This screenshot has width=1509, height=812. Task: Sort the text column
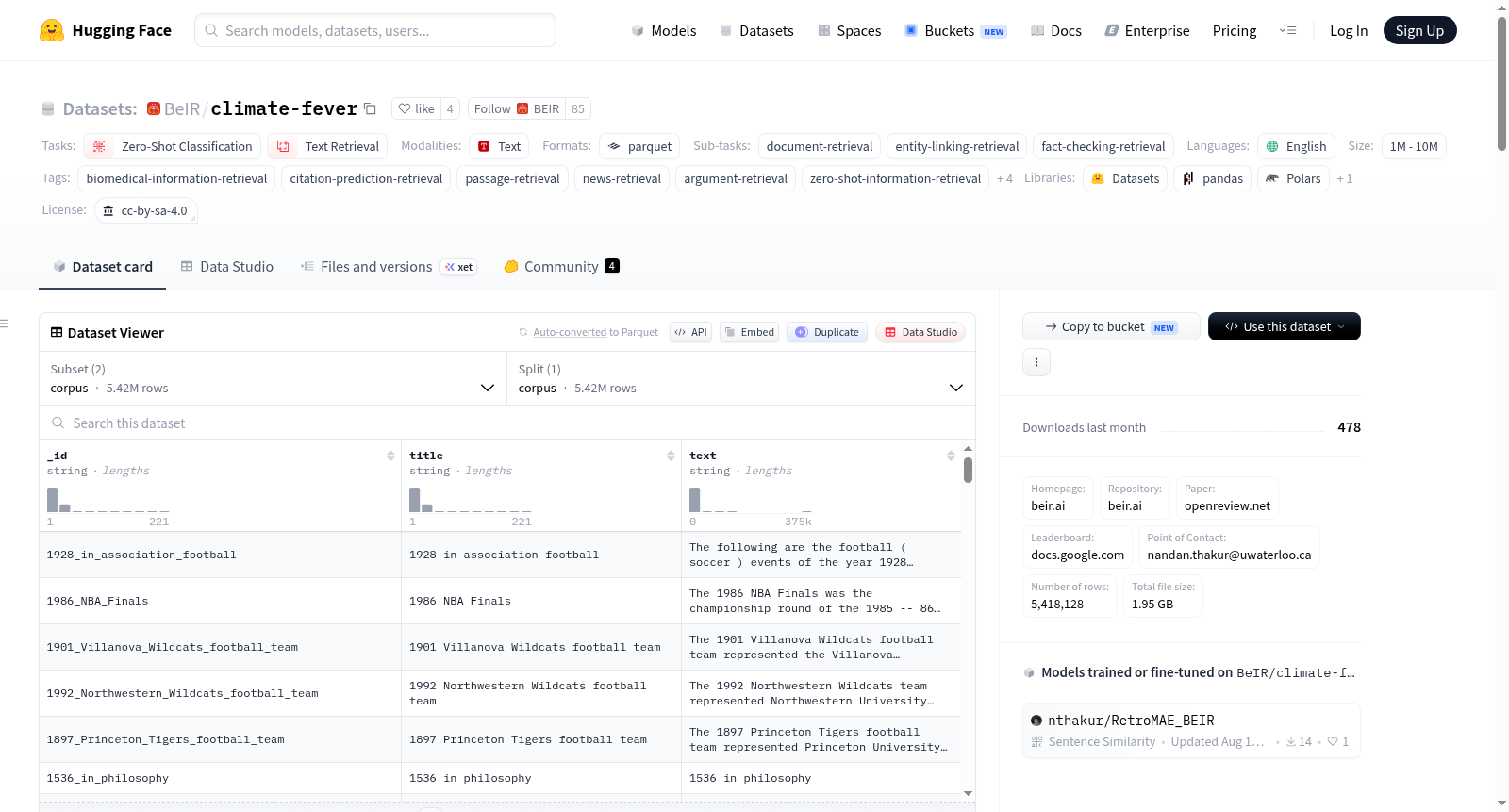(951, 456)
